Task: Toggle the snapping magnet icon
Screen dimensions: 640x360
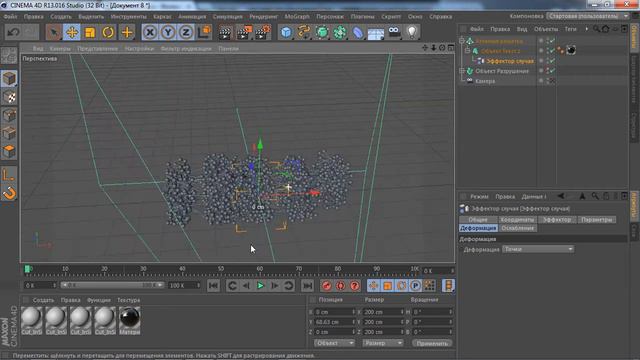Action: (x=9, y=193)
